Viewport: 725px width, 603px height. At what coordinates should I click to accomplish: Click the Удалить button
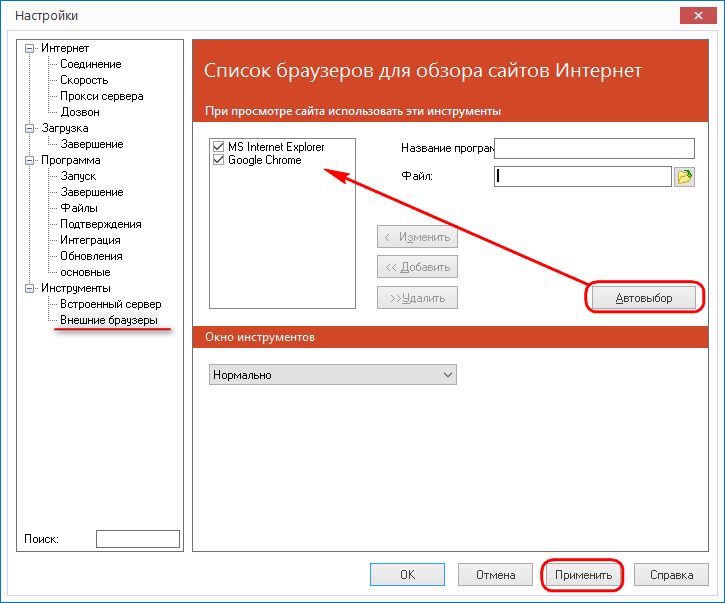(x=418, y=298)
